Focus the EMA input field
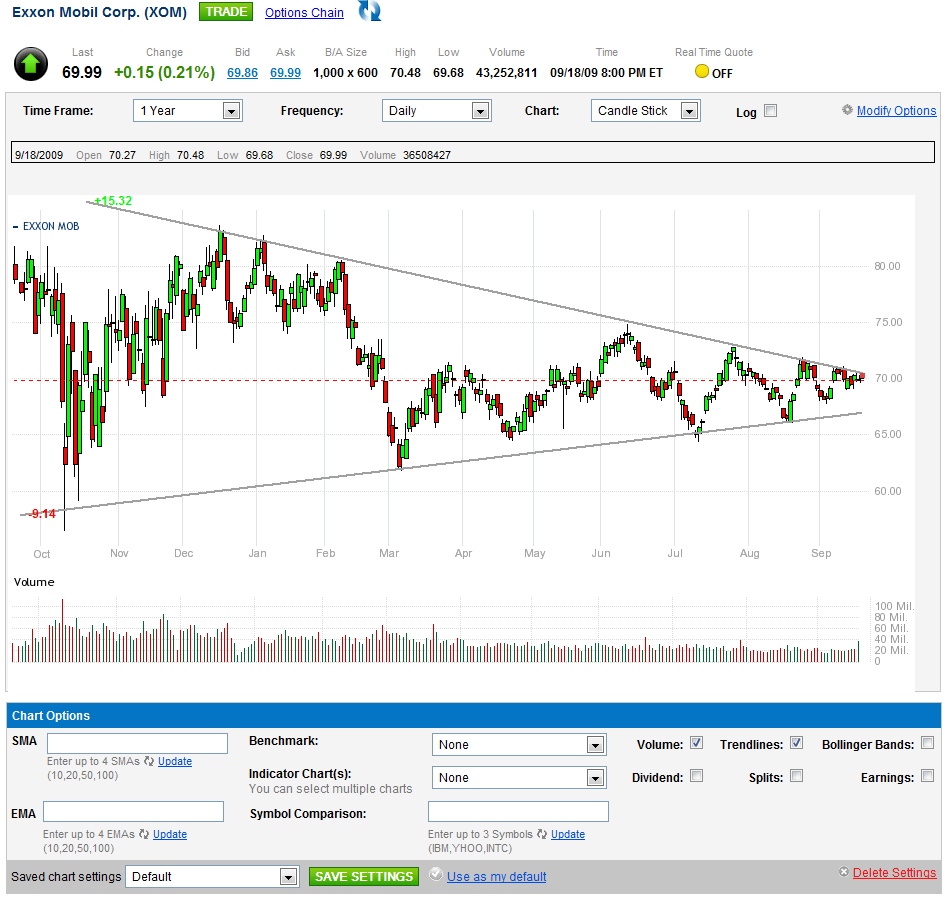947x899 pixels. coord(133,811)
